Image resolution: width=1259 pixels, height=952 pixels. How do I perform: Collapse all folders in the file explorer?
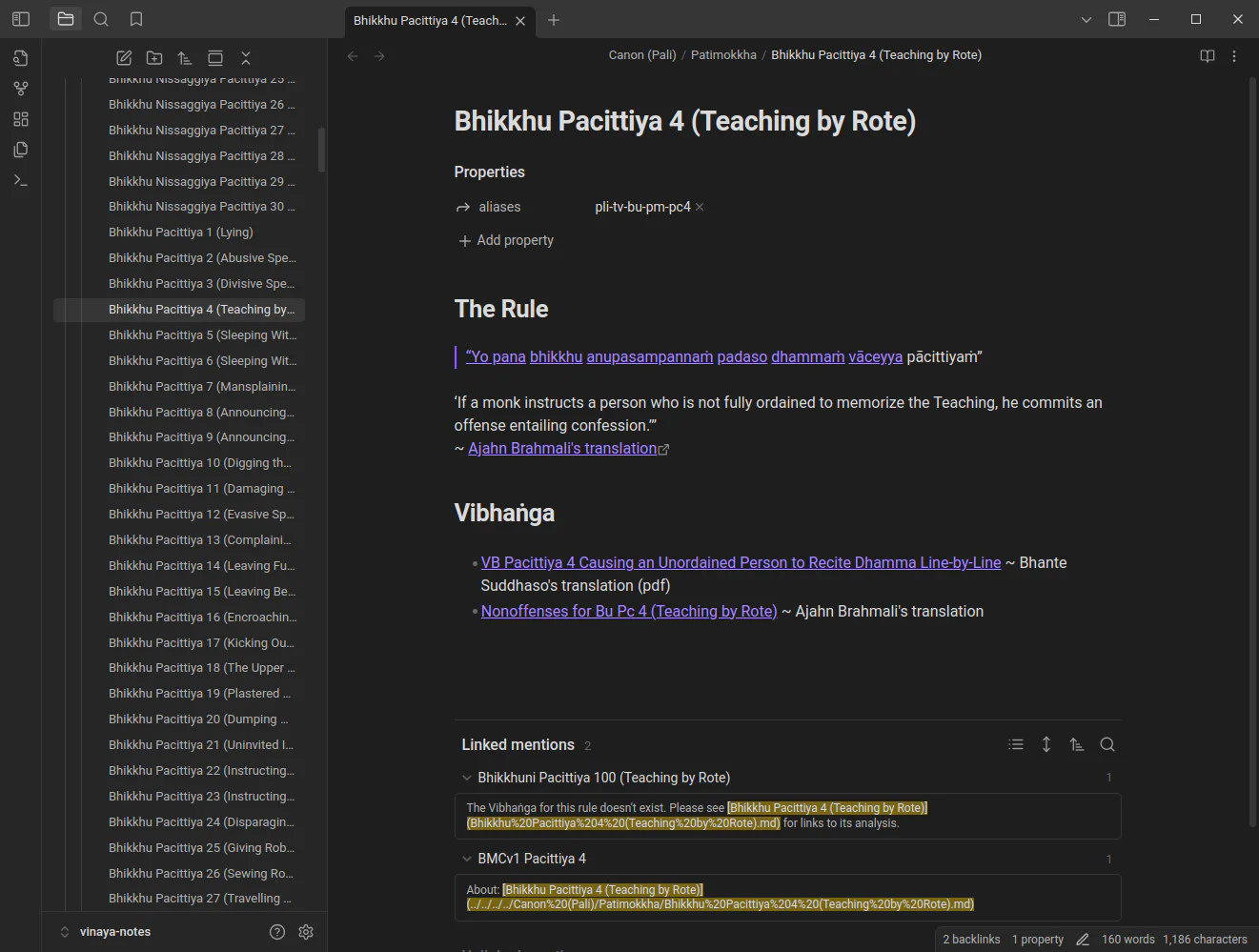[246, 58]
